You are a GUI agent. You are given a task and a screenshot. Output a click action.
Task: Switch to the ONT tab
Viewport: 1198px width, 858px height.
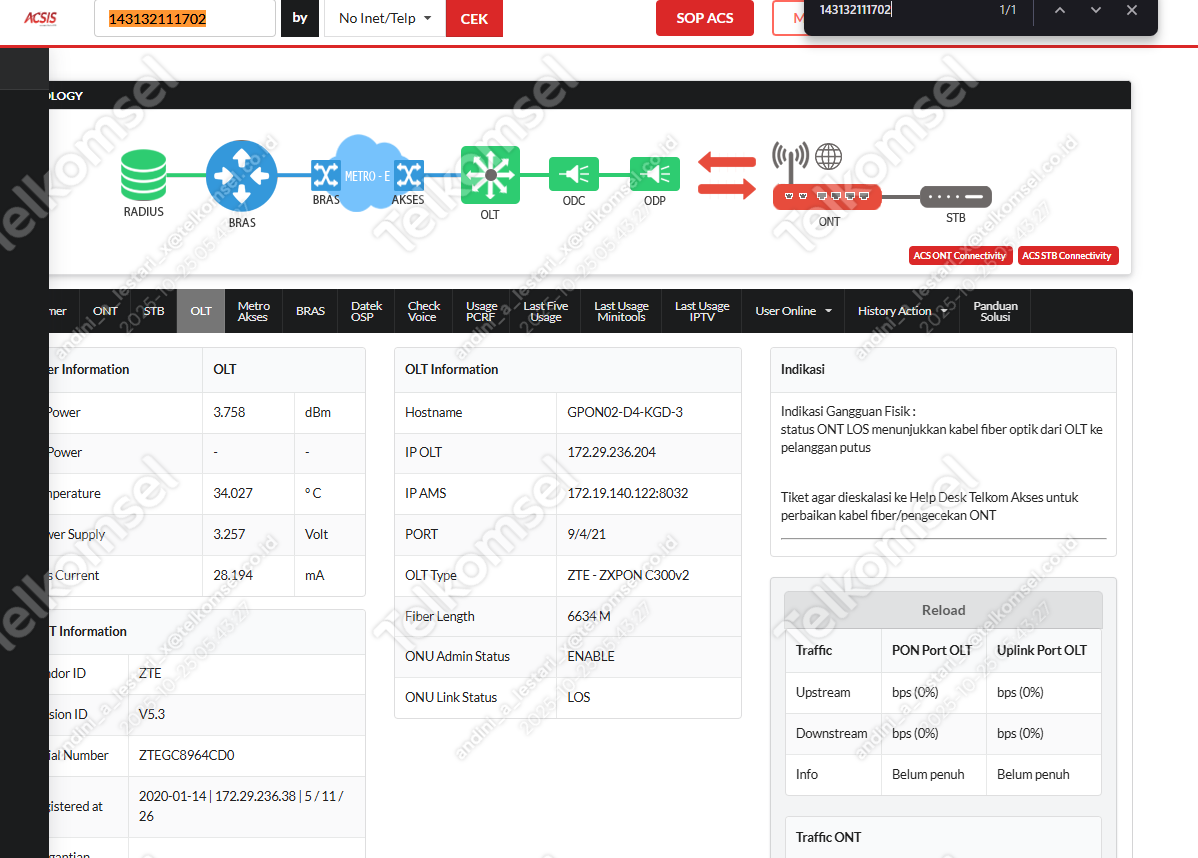[105, 311]
